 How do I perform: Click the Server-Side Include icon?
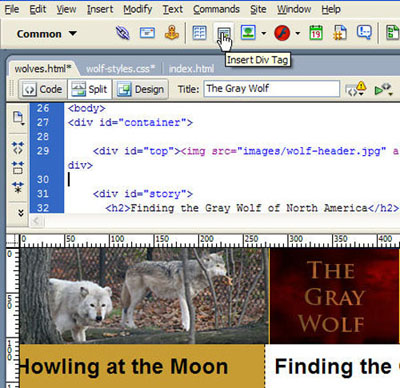click(x=340, y=33)
